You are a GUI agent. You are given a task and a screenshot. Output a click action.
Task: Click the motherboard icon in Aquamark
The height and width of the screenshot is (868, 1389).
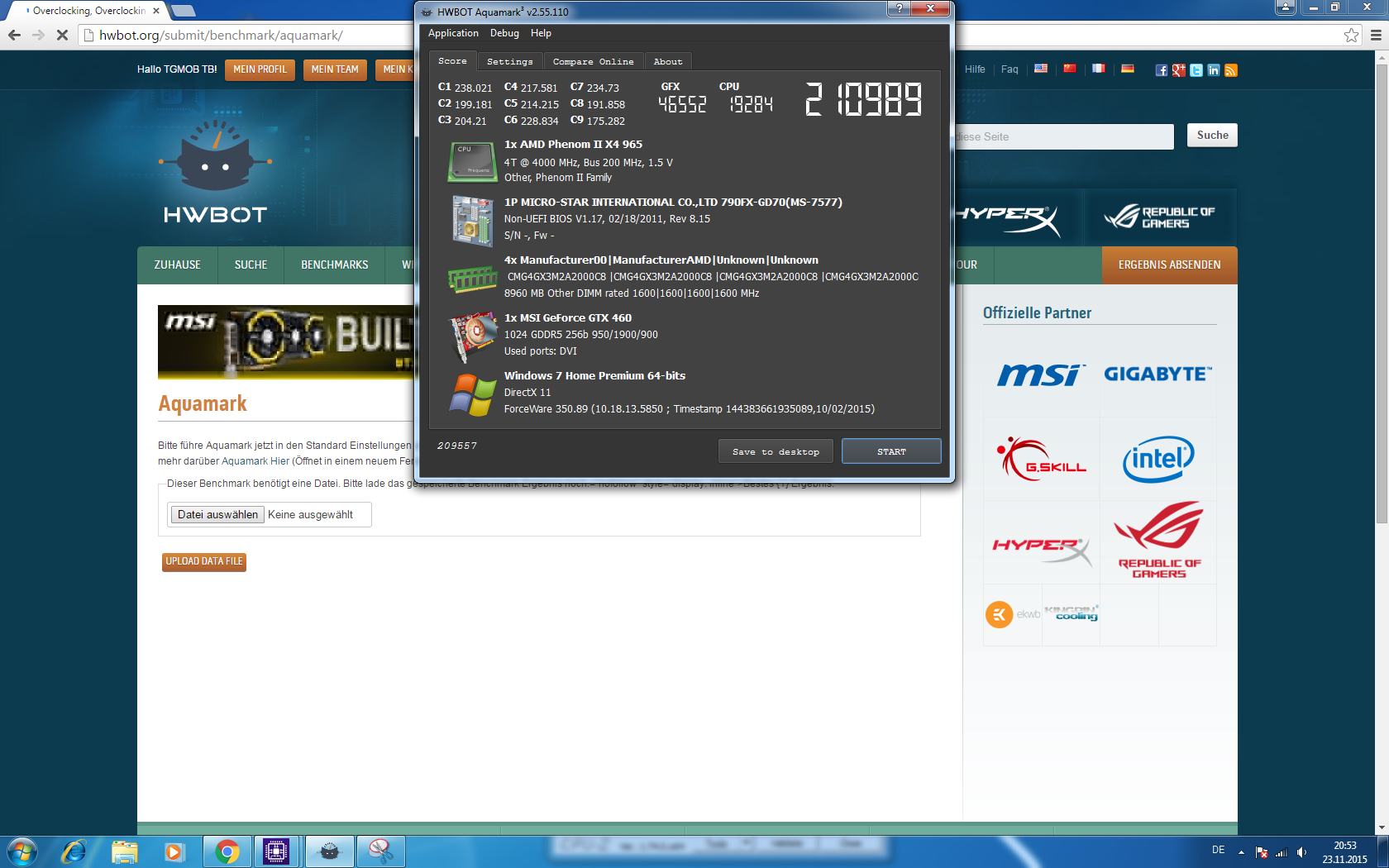[472, 220]
